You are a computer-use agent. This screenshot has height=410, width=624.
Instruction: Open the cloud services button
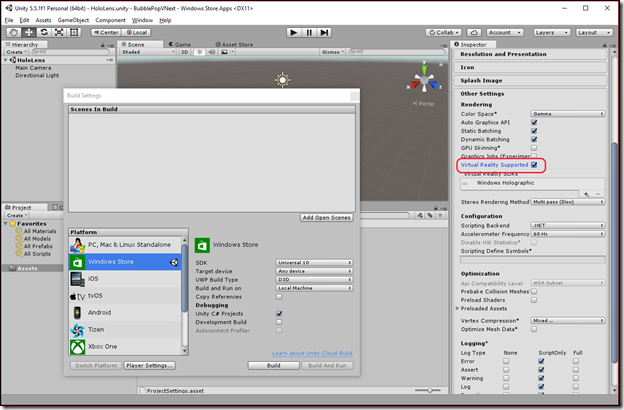474,32
